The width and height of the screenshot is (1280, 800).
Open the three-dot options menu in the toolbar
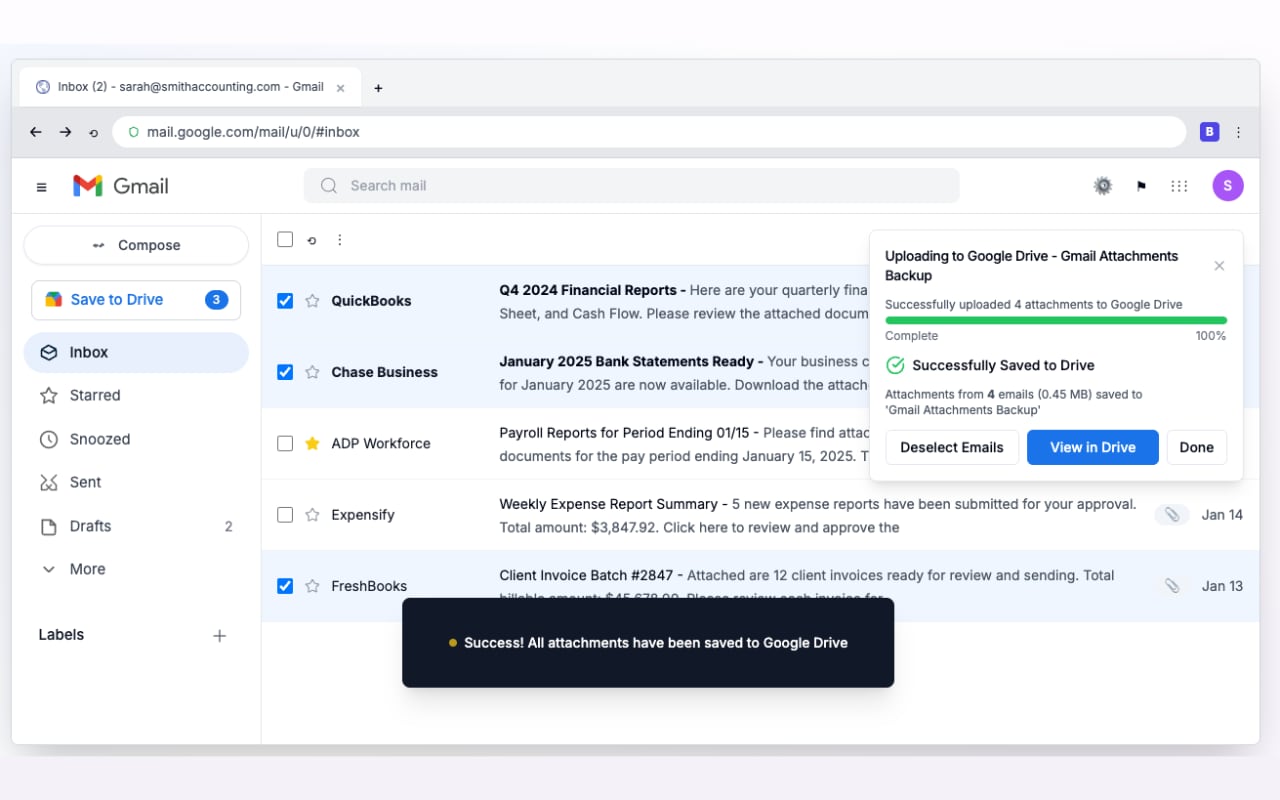339,239
